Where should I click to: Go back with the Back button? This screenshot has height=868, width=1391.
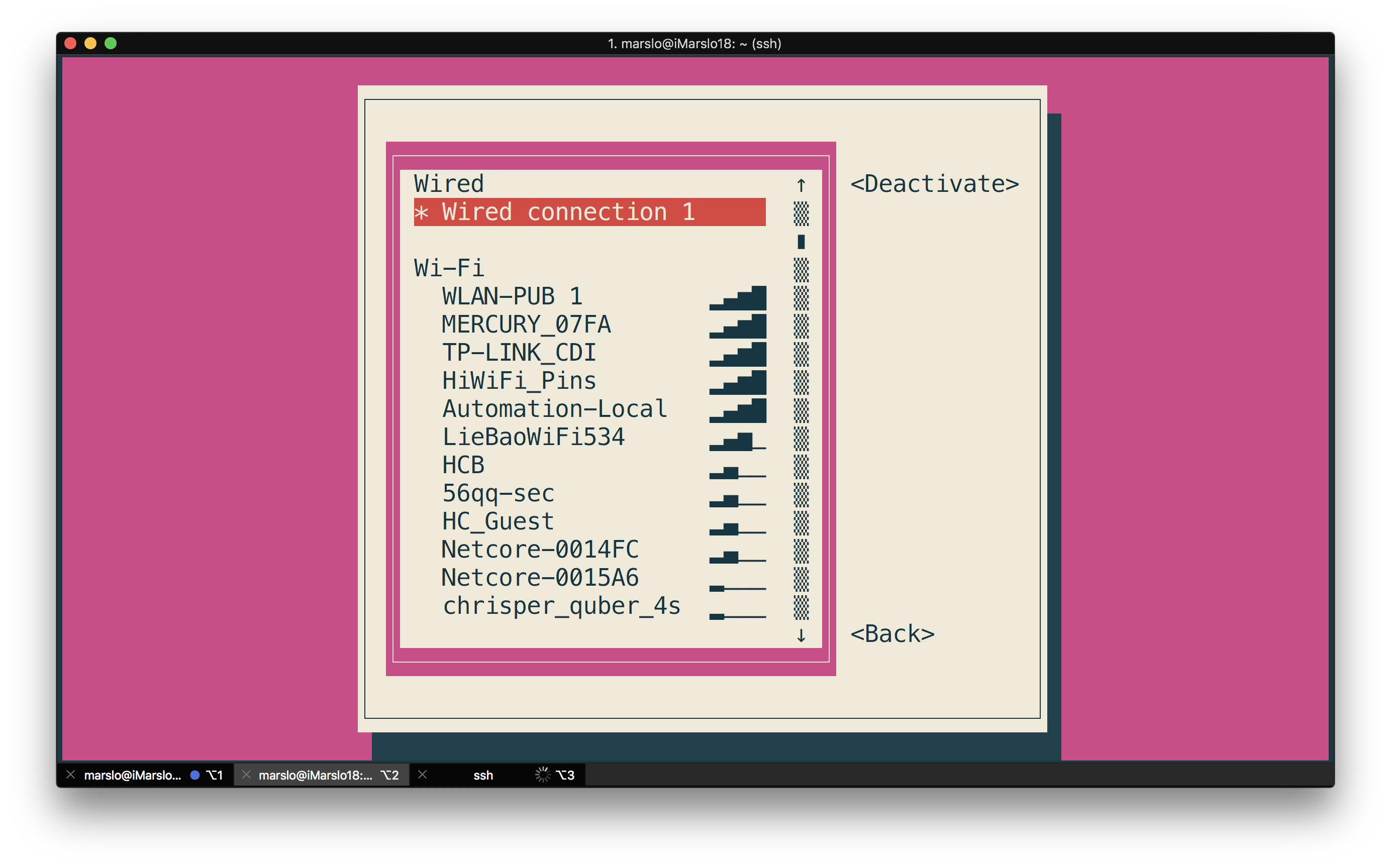(x=892, y=634)
